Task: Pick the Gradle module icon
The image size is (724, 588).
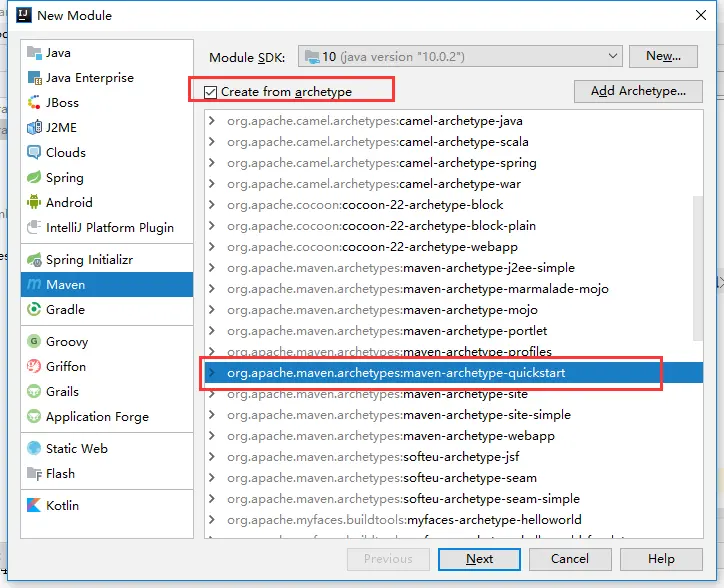Action: [34, 309]
